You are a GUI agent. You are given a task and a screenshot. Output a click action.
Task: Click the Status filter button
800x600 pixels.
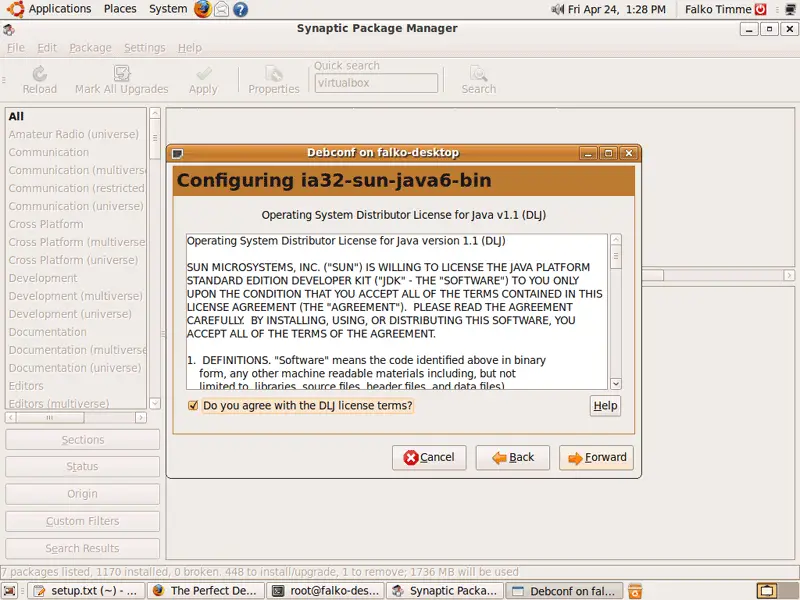point(82,467)
